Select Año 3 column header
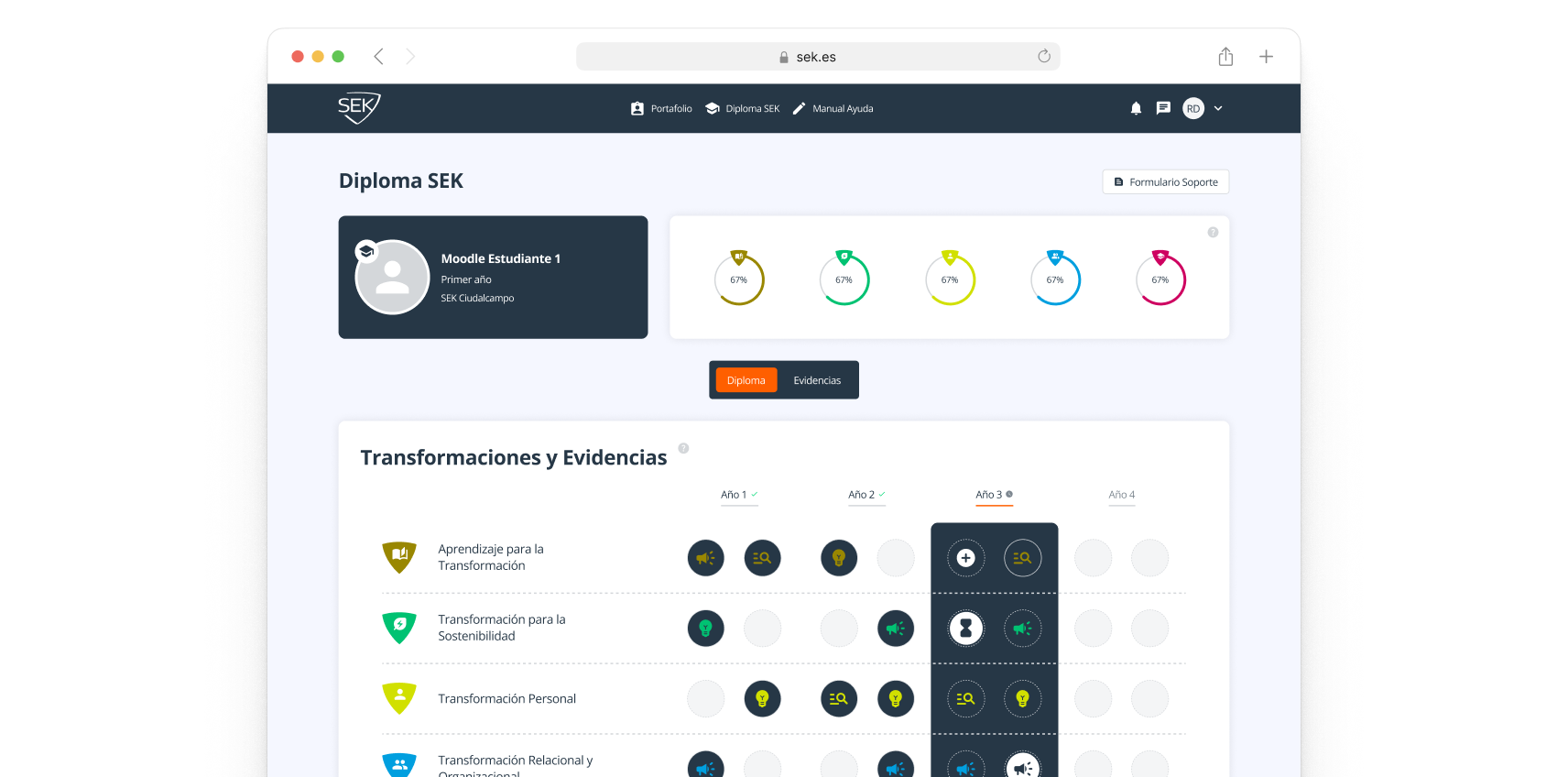The image size is (1568, 777). pos(994,495)
